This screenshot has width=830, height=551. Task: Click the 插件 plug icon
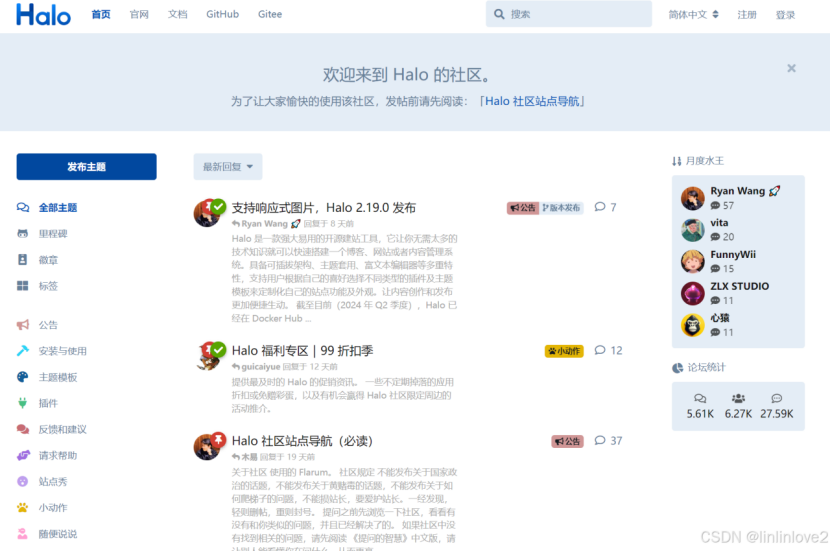23,403
